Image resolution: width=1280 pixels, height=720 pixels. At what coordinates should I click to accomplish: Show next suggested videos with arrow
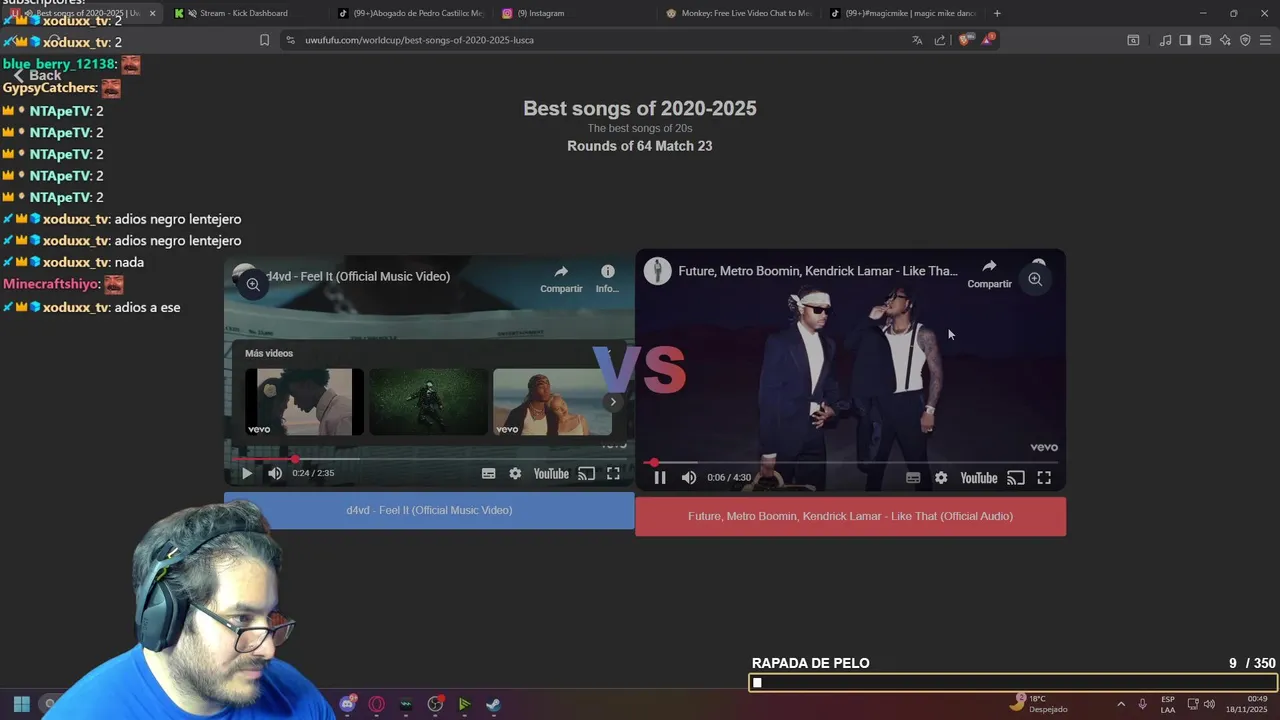(x=613, y=402)
